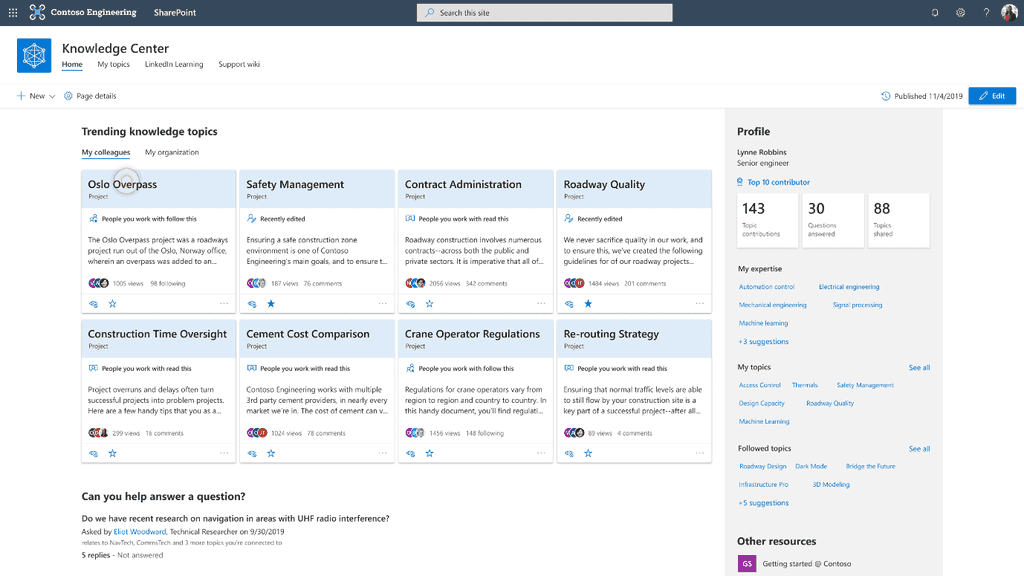Open more options on Contract Administration card
Viewport: 1024px width, 576px height.
[541, 303]
